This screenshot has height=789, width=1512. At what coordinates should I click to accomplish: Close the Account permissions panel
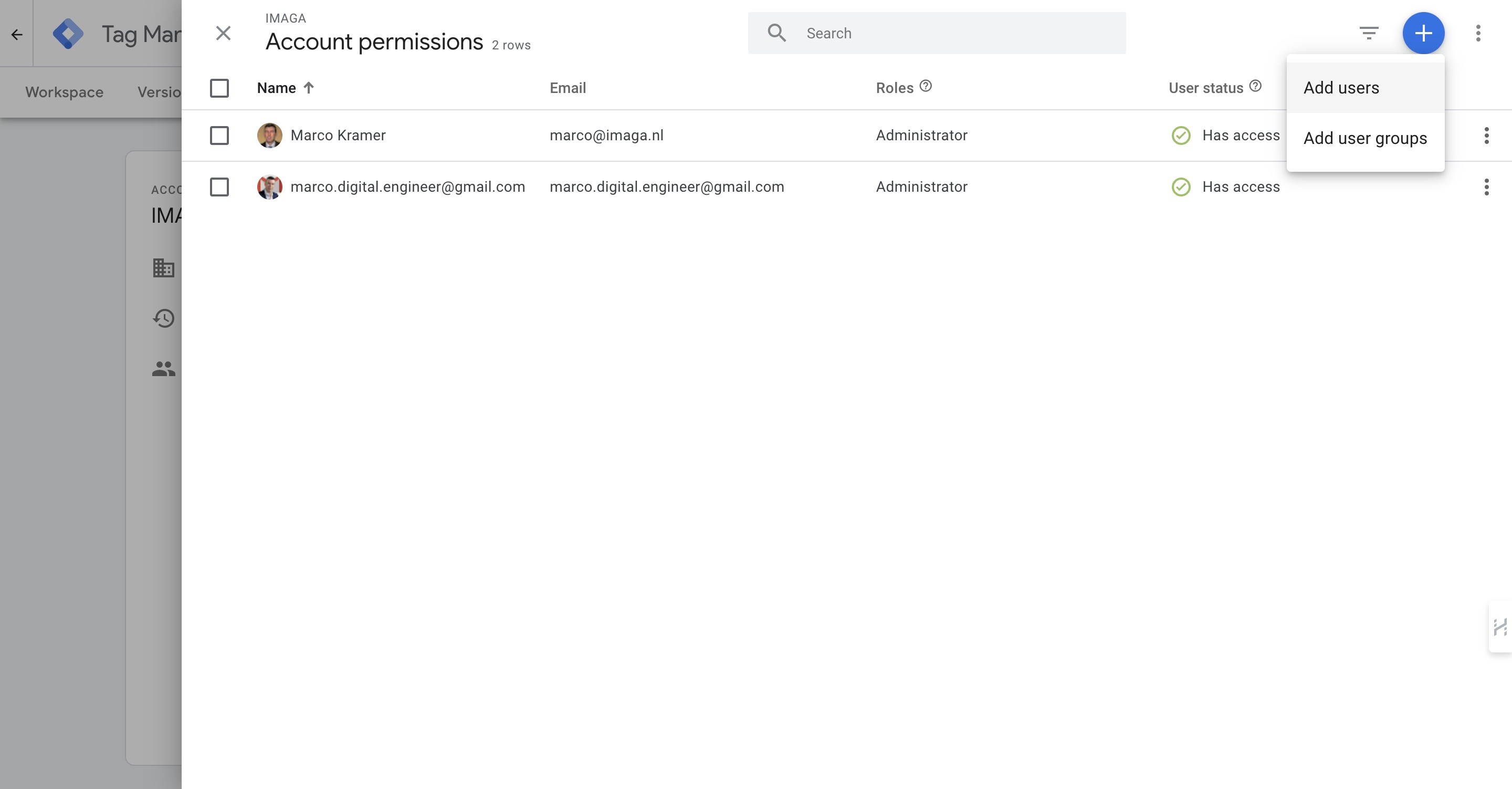pos(223,33)
